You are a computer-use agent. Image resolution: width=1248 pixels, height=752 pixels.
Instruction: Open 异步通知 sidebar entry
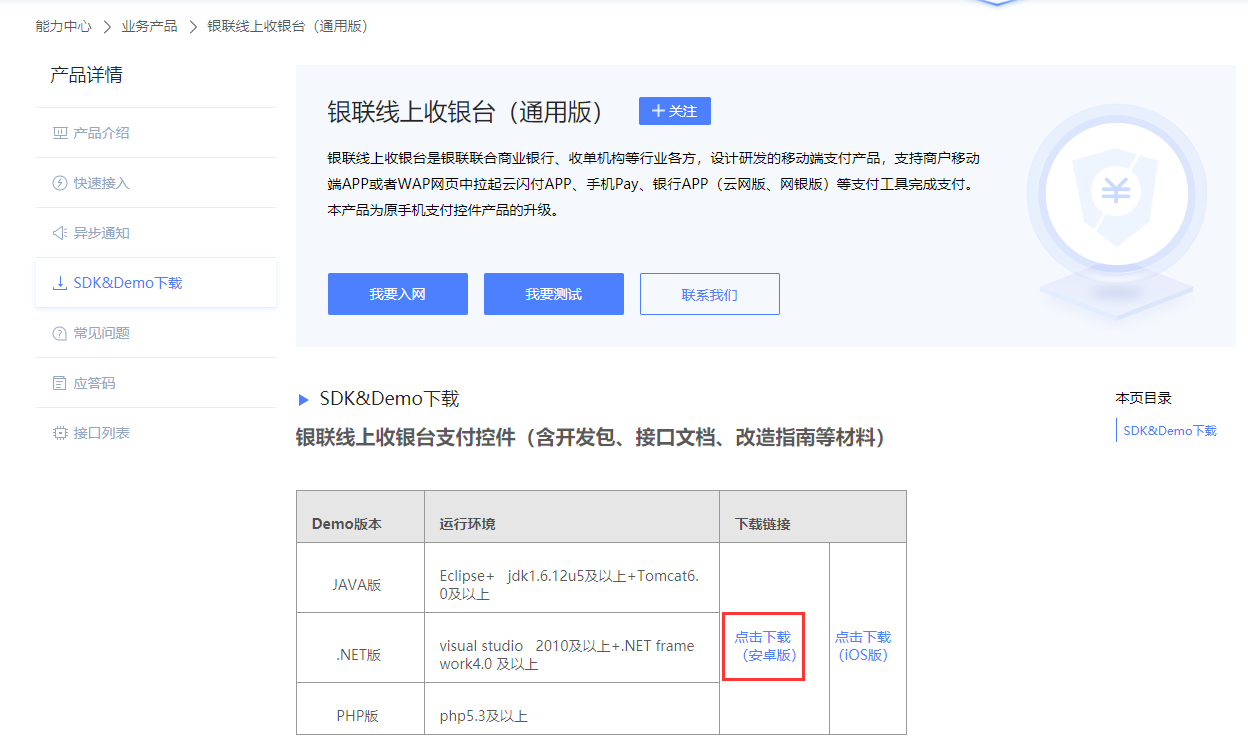coord(156,233)
